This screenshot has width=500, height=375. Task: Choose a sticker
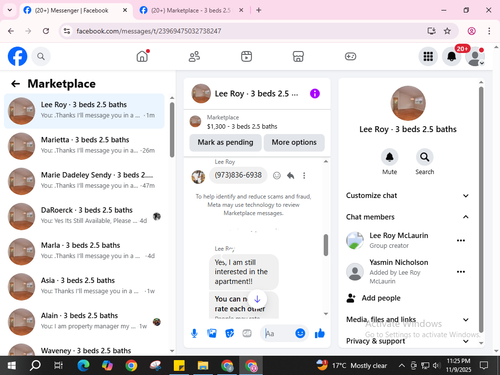click(230, 333)
